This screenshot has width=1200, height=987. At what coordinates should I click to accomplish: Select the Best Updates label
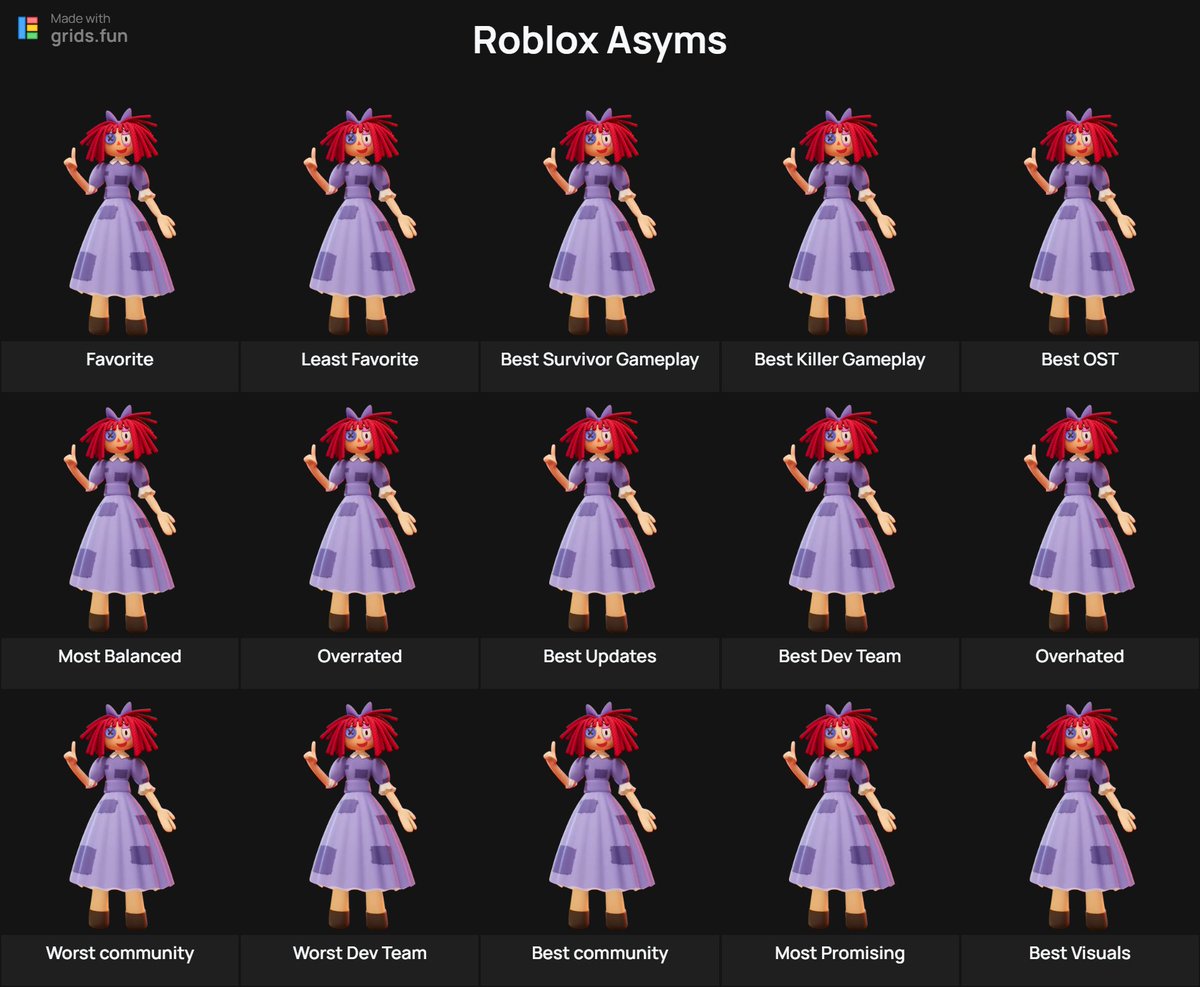(x=600, y=656)
